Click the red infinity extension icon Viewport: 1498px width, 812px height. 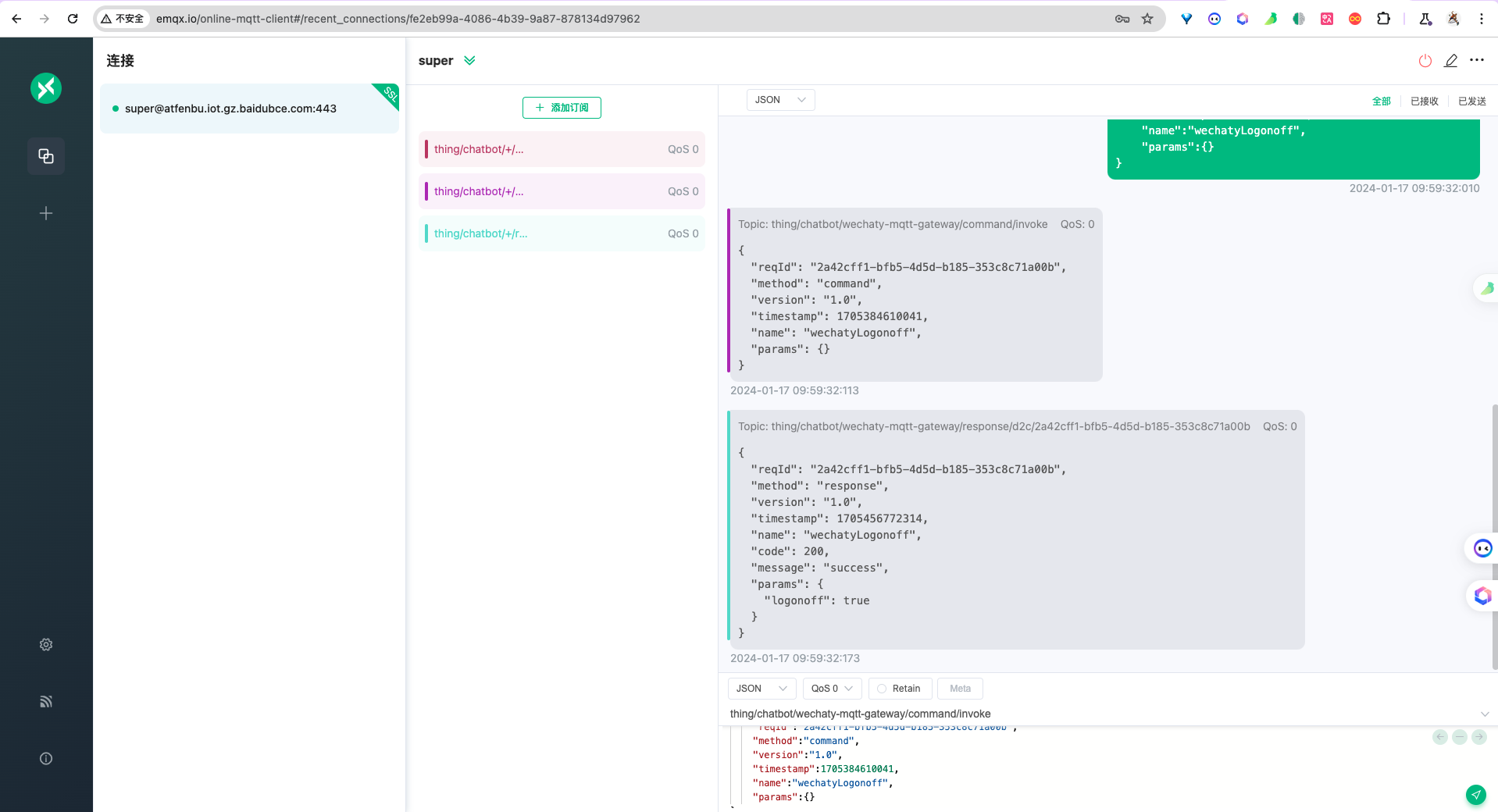coord(1355,19)
